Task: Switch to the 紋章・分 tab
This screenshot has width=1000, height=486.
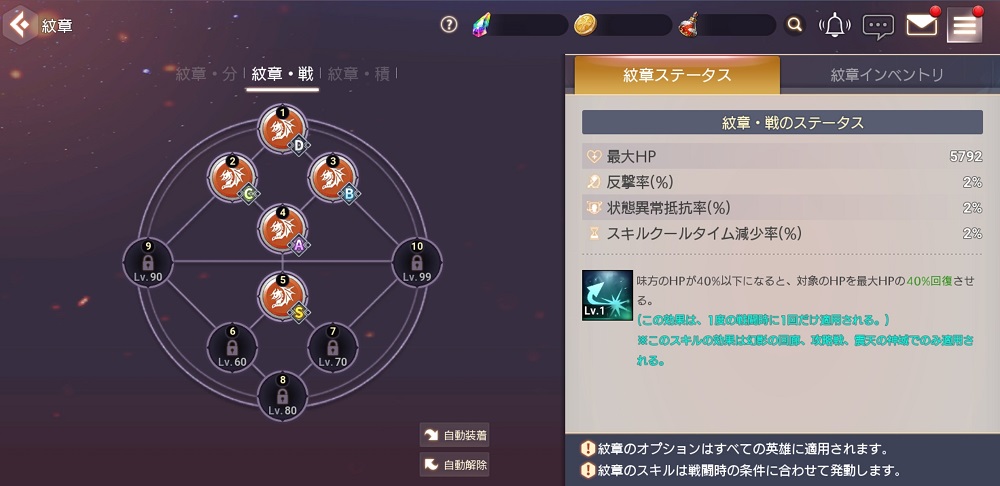Action: point(206,74)
